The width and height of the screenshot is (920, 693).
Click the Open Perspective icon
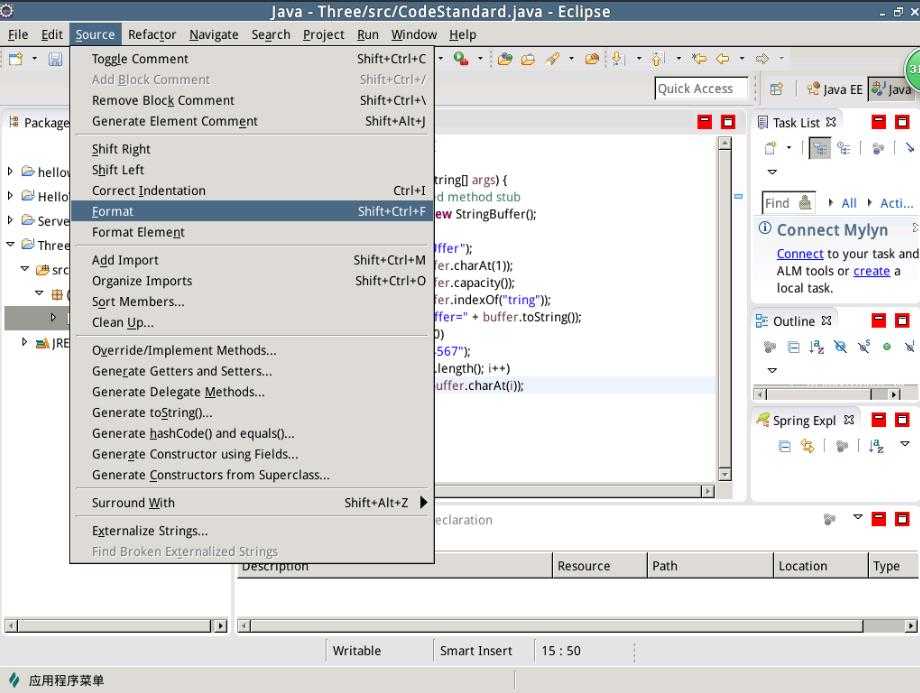pyautogui.click(x=776, y=89)
